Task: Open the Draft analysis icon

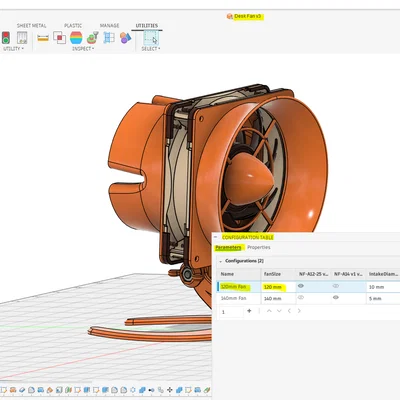Action: [x=92, y=38]
